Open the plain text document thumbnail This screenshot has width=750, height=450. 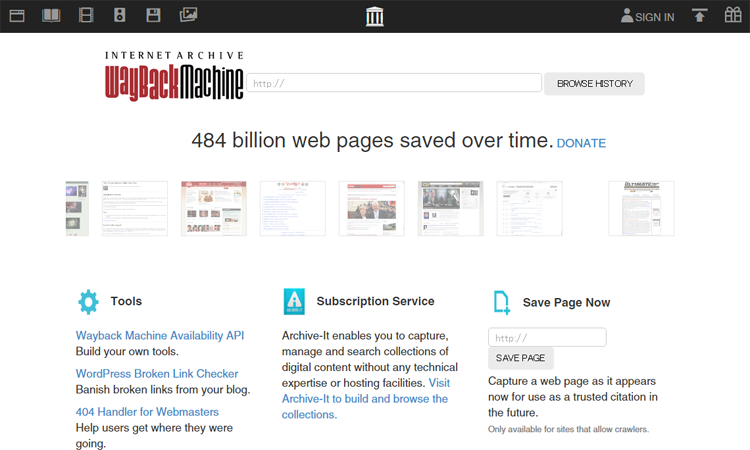tap(135, 209)
